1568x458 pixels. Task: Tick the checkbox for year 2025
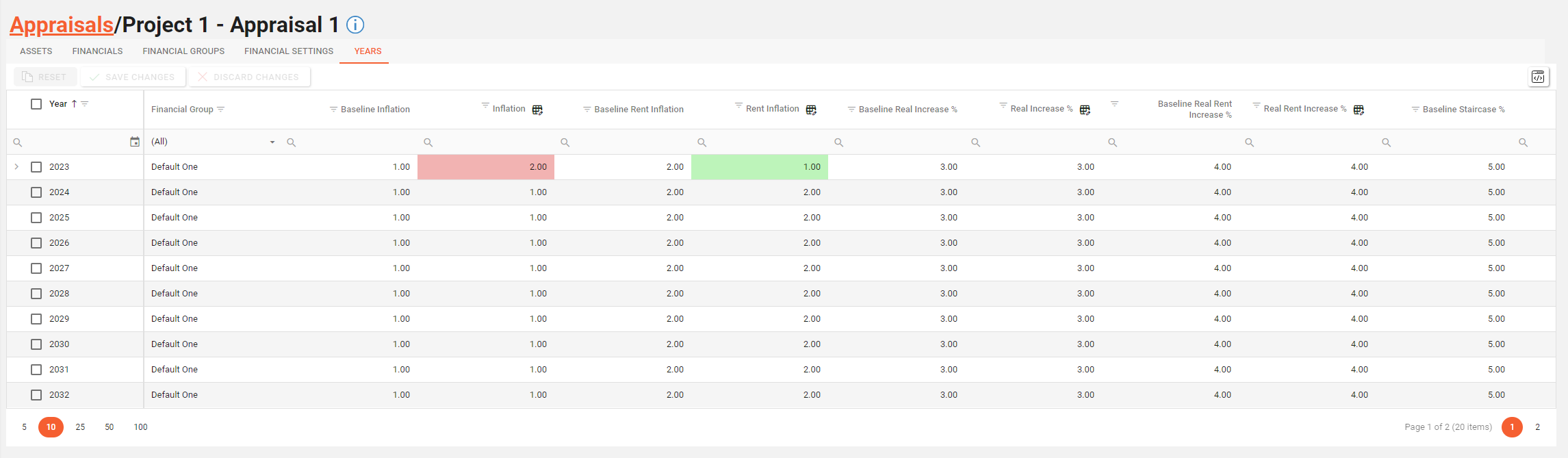36,218
